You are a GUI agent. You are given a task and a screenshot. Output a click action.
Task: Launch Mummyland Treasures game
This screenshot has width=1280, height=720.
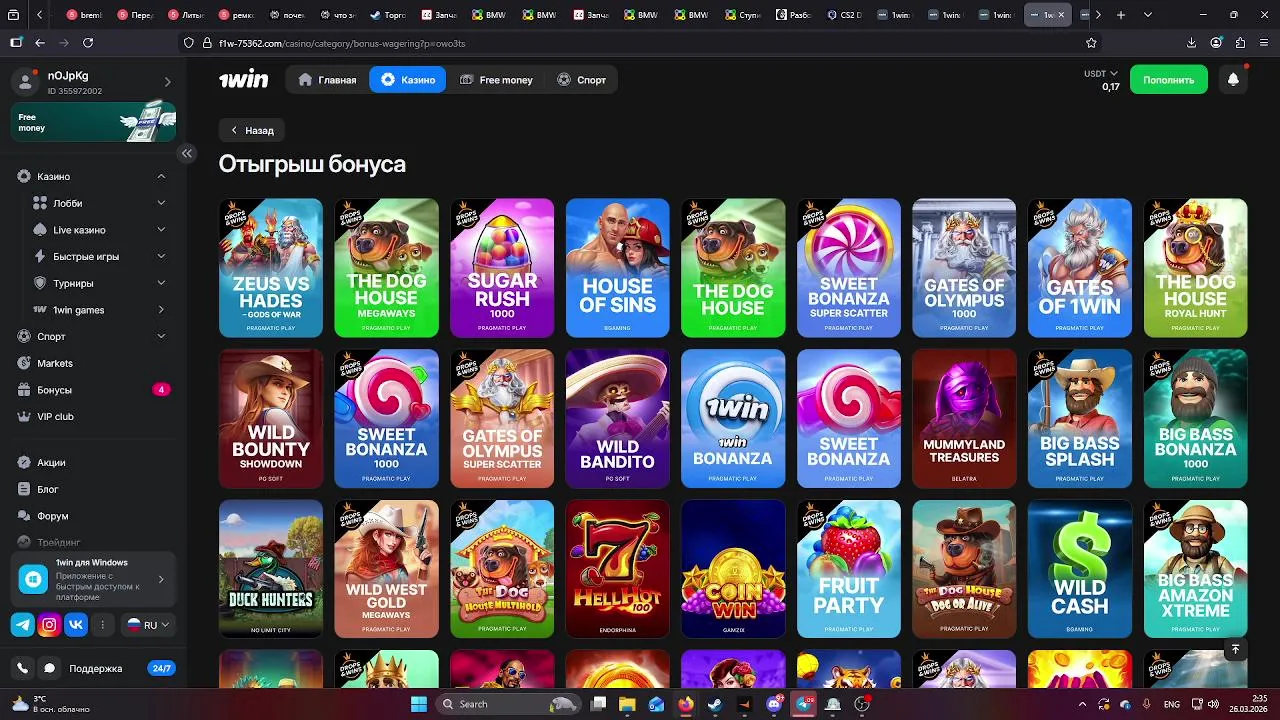pos(964,418)
